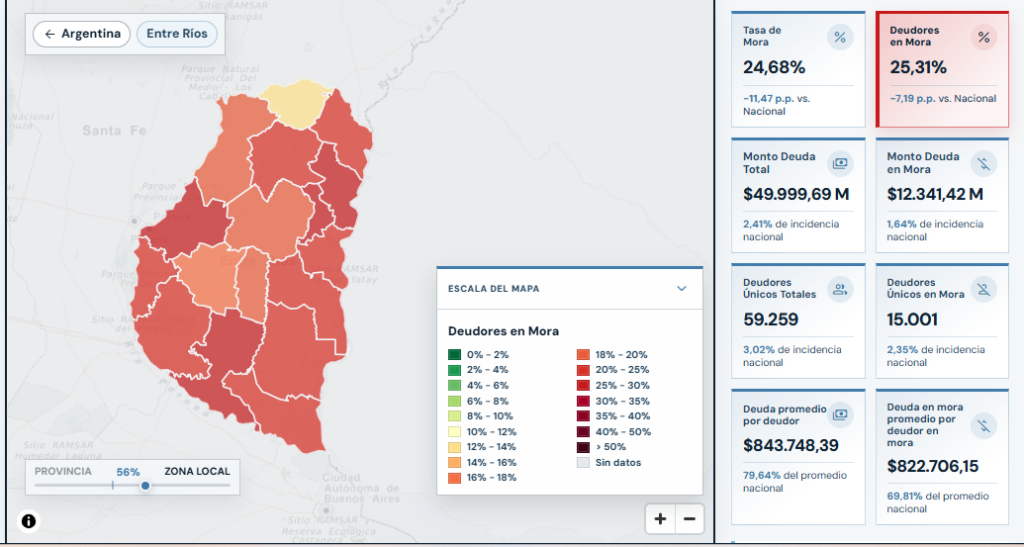This screenshot has width=1024, height=547.
Task: Select the Monto Deuda en Mora card
Action: 942,195
